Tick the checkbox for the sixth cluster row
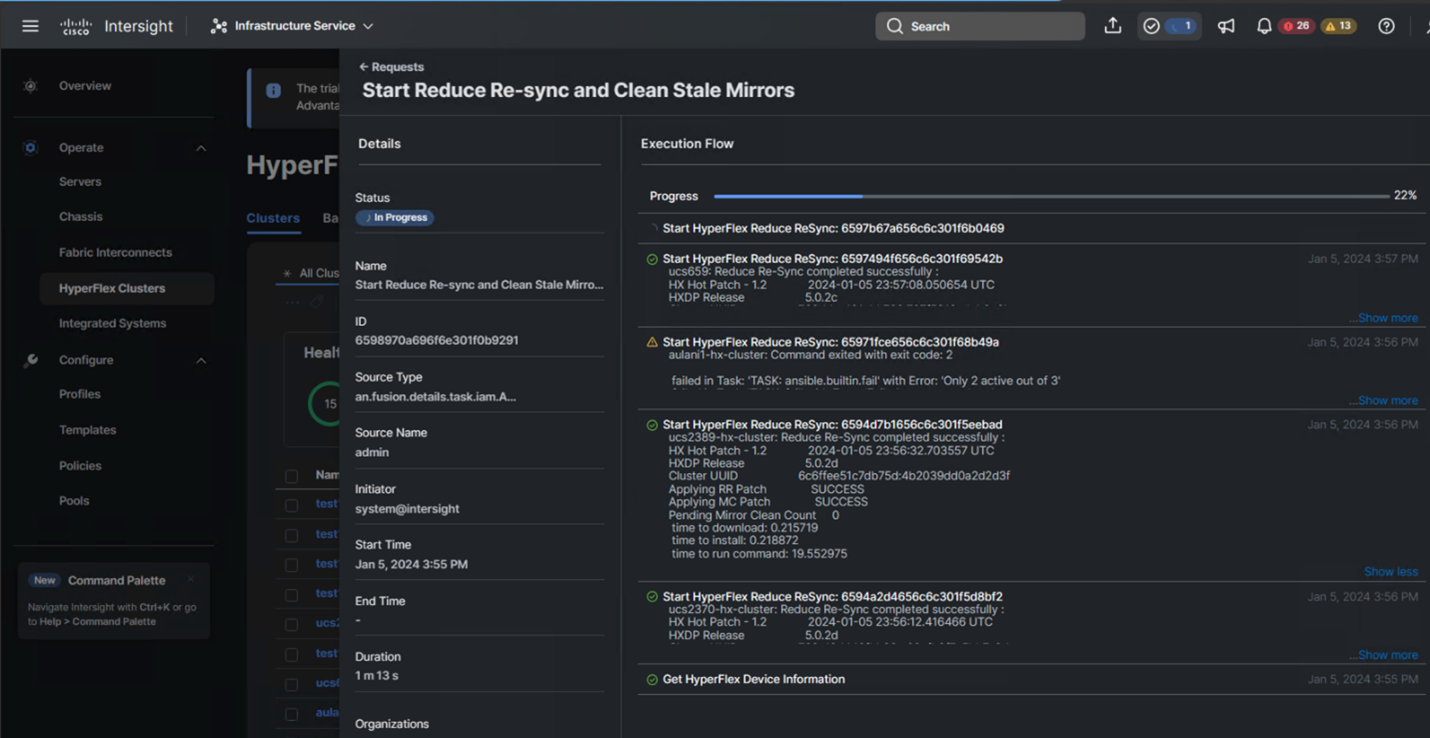Image resolution: width=1430 pixels, height=738 pixels. [x=292, y=654]
